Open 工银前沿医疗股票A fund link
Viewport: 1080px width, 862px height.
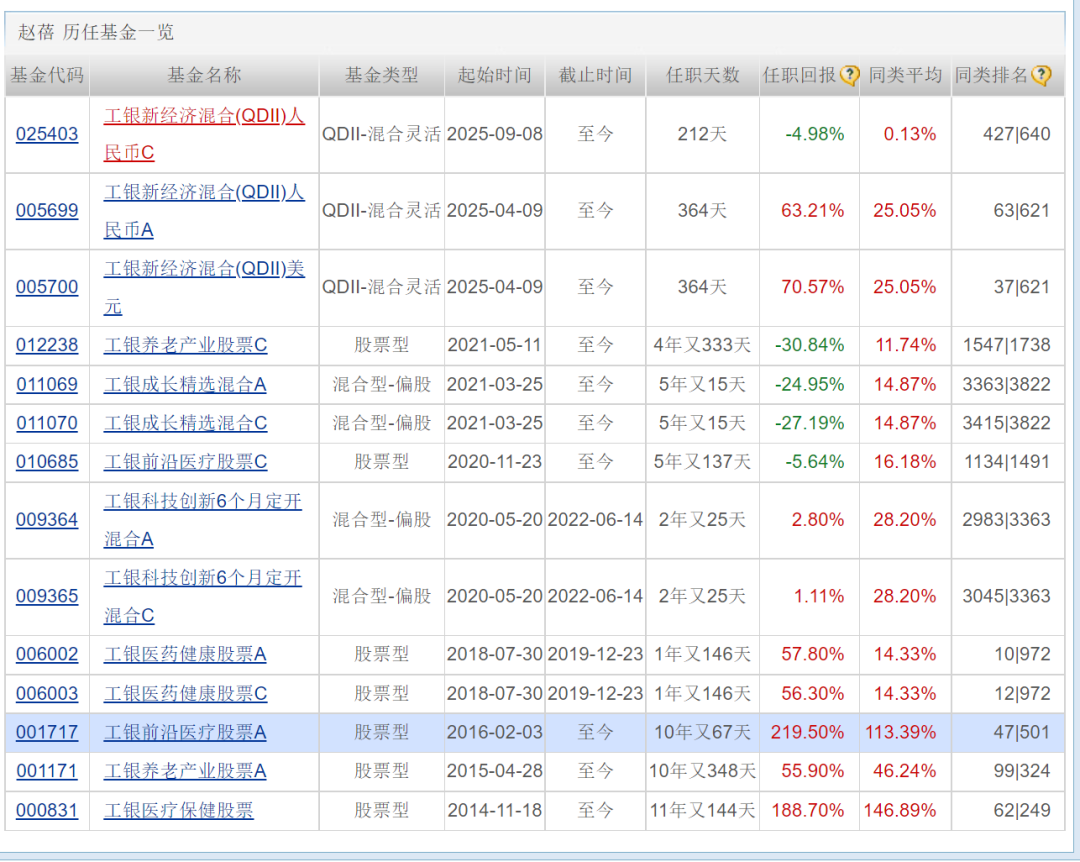[185, 732]
